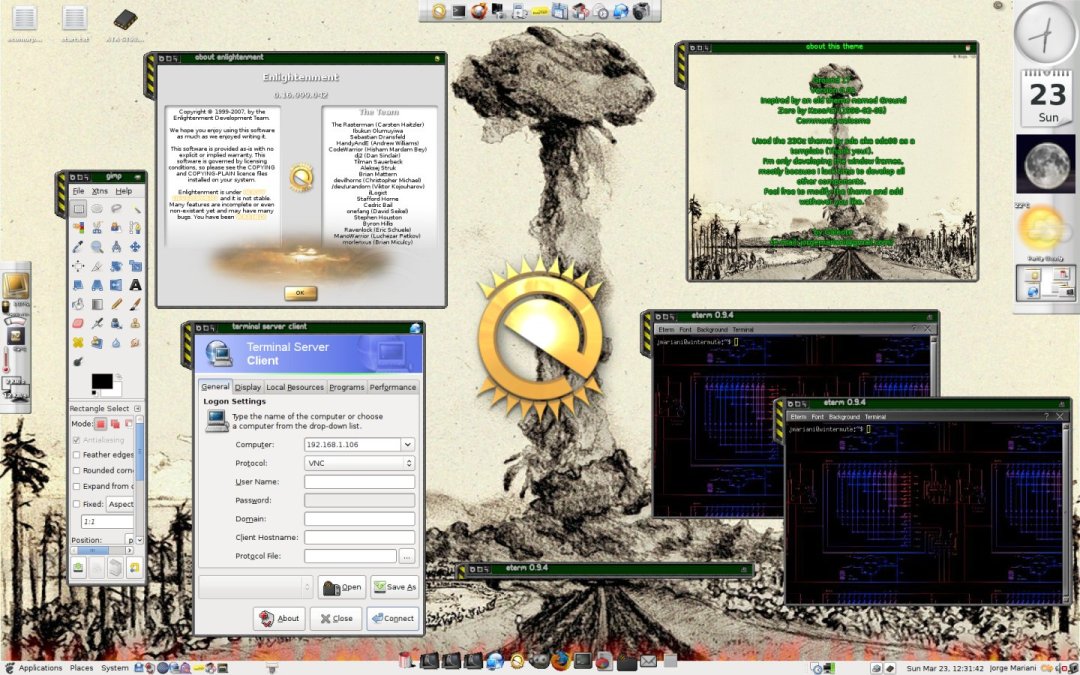Switch to the Programs tab

[x=346, y=387]
